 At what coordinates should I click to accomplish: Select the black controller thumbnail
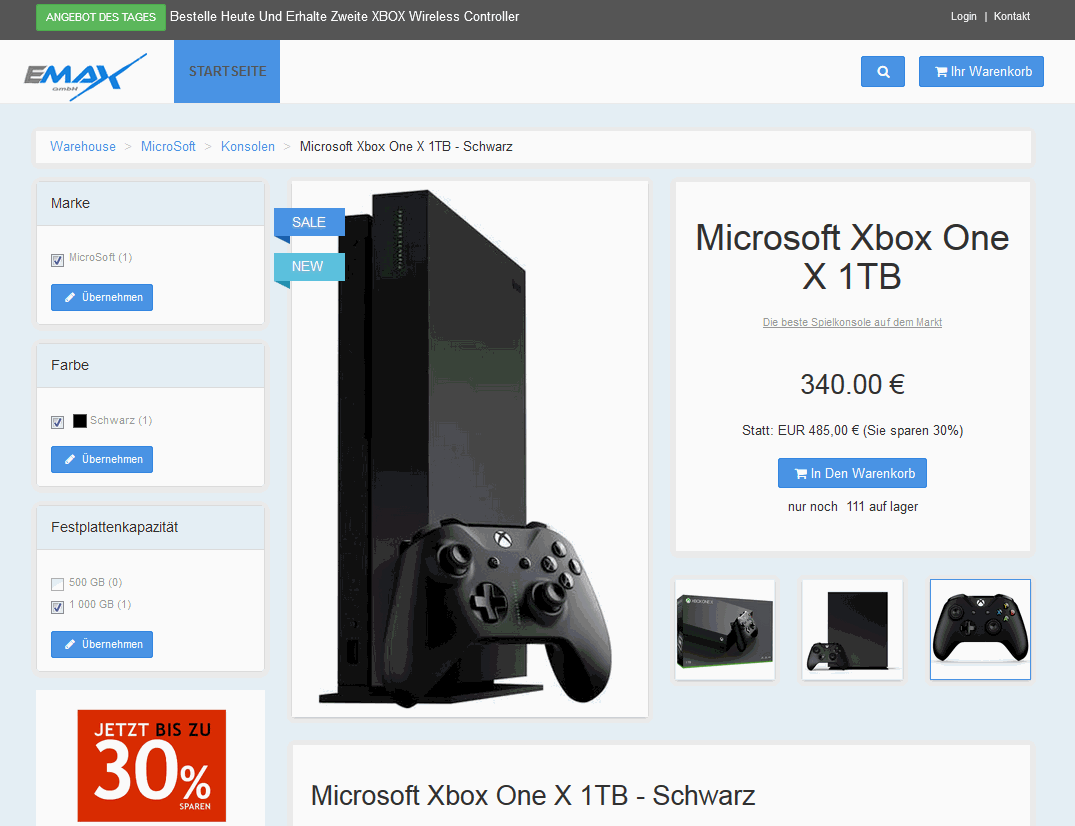pyautogui.click(x=980, y=629)
